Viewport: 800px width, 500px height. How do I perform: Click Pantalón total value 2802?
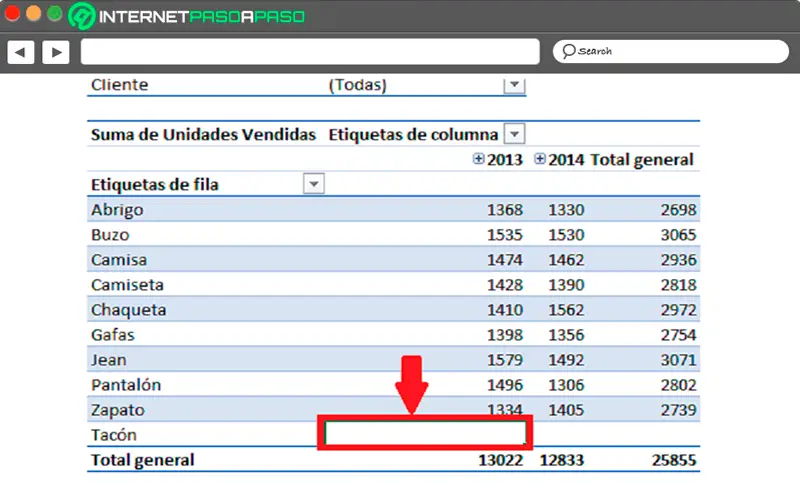678,385
